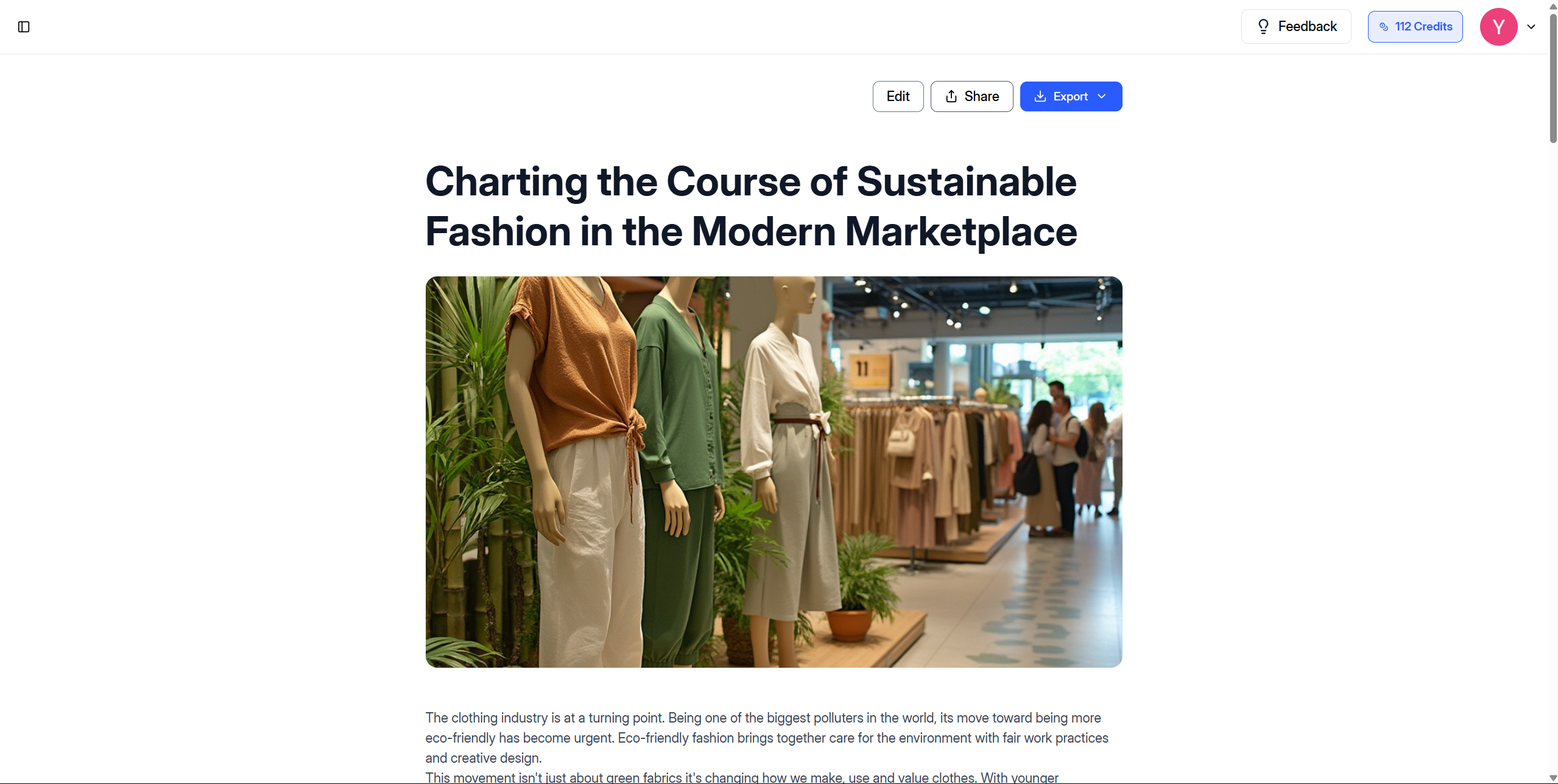Screen dimensions: 1558x784
Task: Click the download icon in Export
Action: tap(1040, 96)
